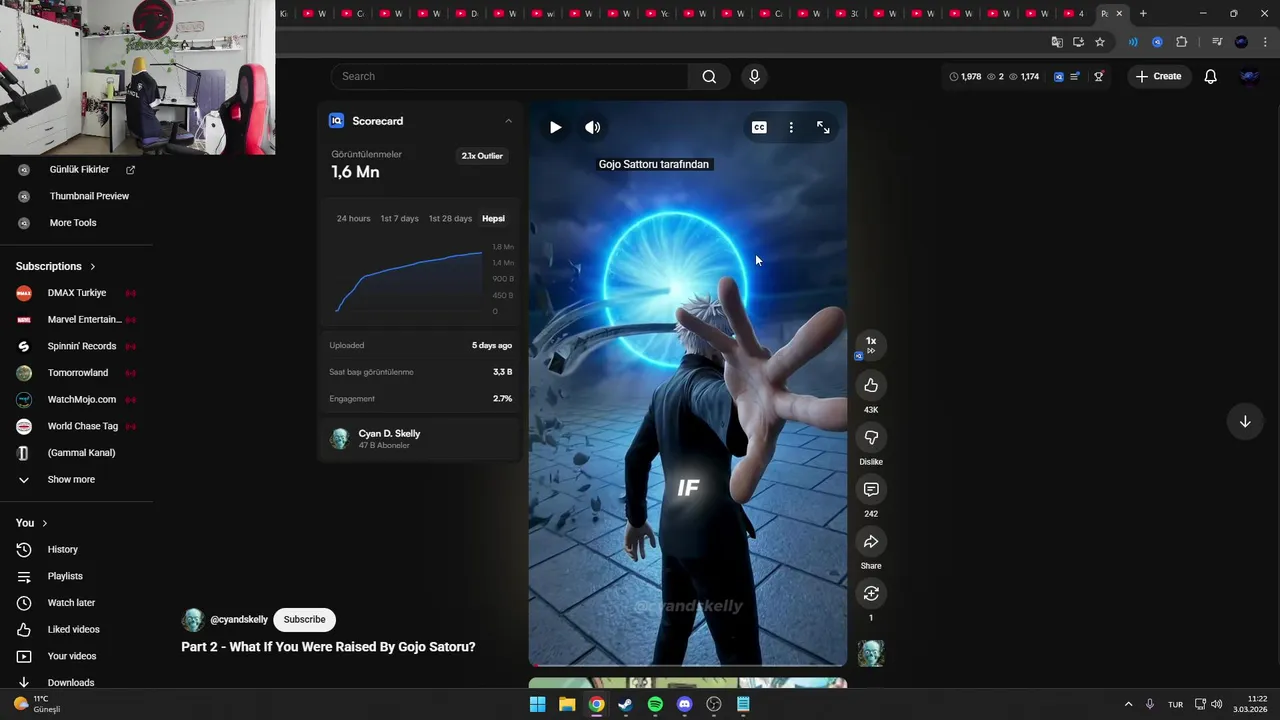Start voice search with the microphone
Screen dimensions: 1280x720
tap(754, 76)
